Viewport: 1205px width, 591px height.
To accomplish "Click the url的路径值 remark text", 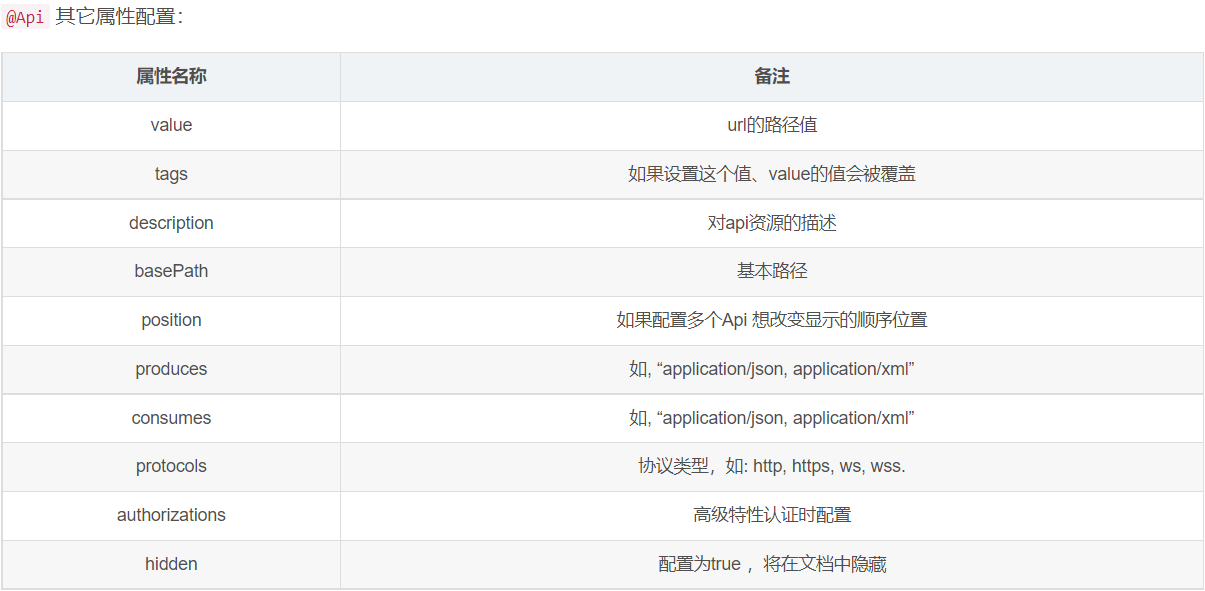I will tap(771, 125).
